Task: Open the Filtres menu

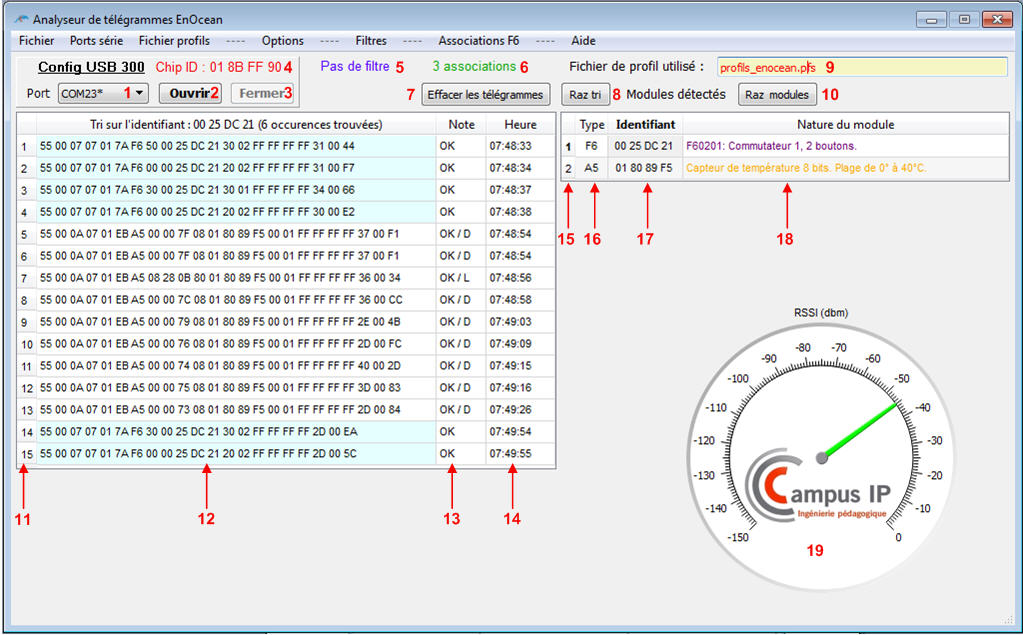Action: [371, 41]
